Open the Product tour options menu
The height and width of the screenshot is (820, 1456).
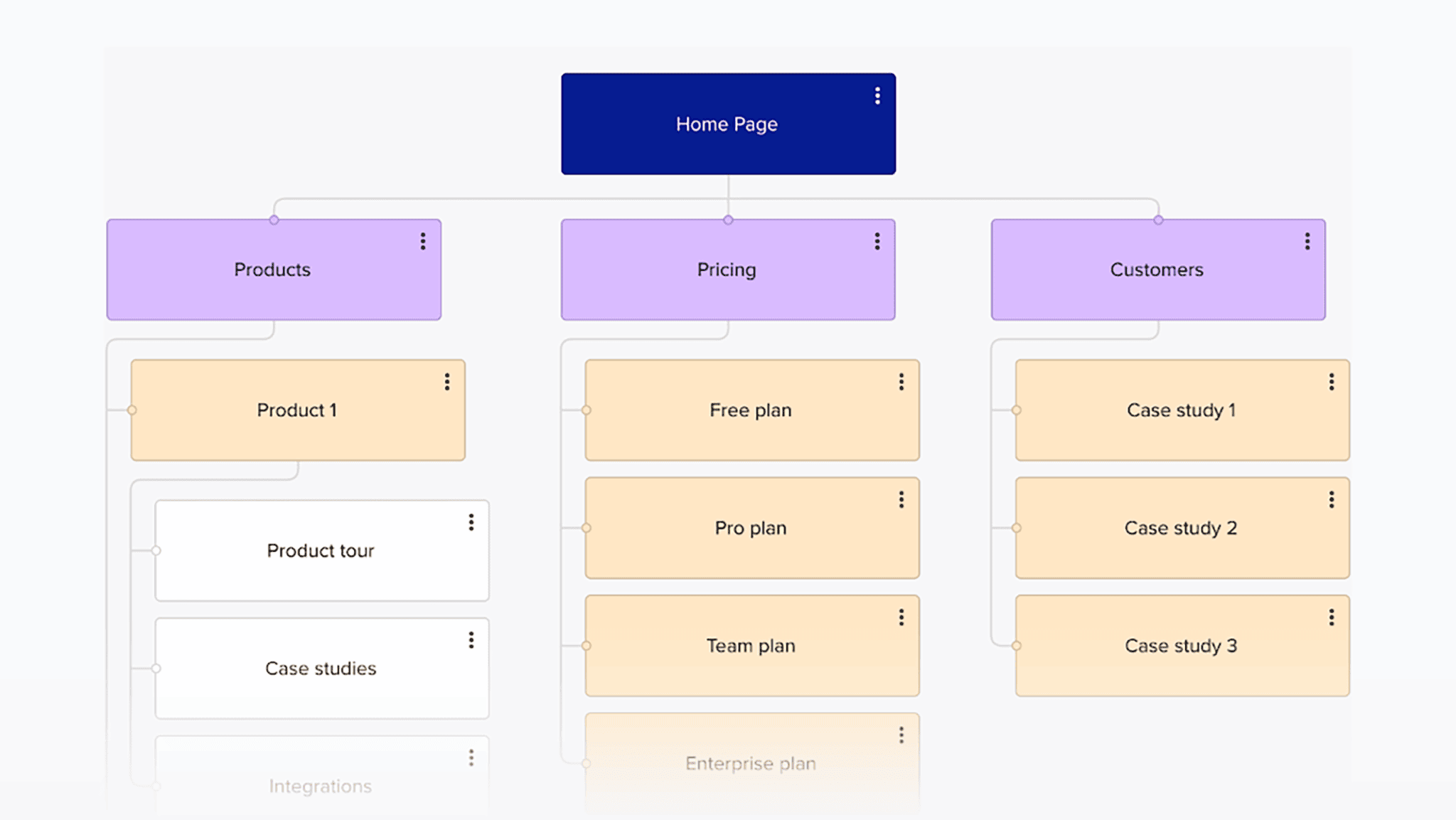(x=471, y=522)
